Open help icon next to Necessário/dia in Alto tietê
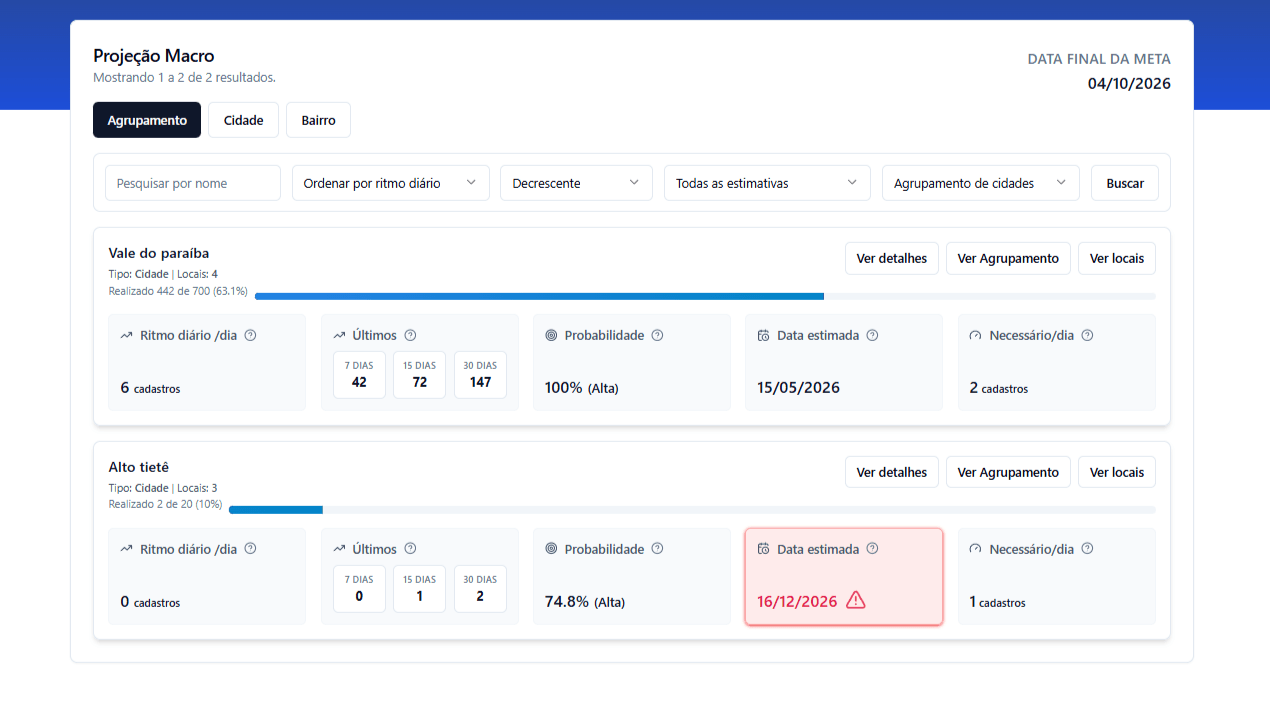Screen dimensions: 1270x714 (x=1087, y=548)
